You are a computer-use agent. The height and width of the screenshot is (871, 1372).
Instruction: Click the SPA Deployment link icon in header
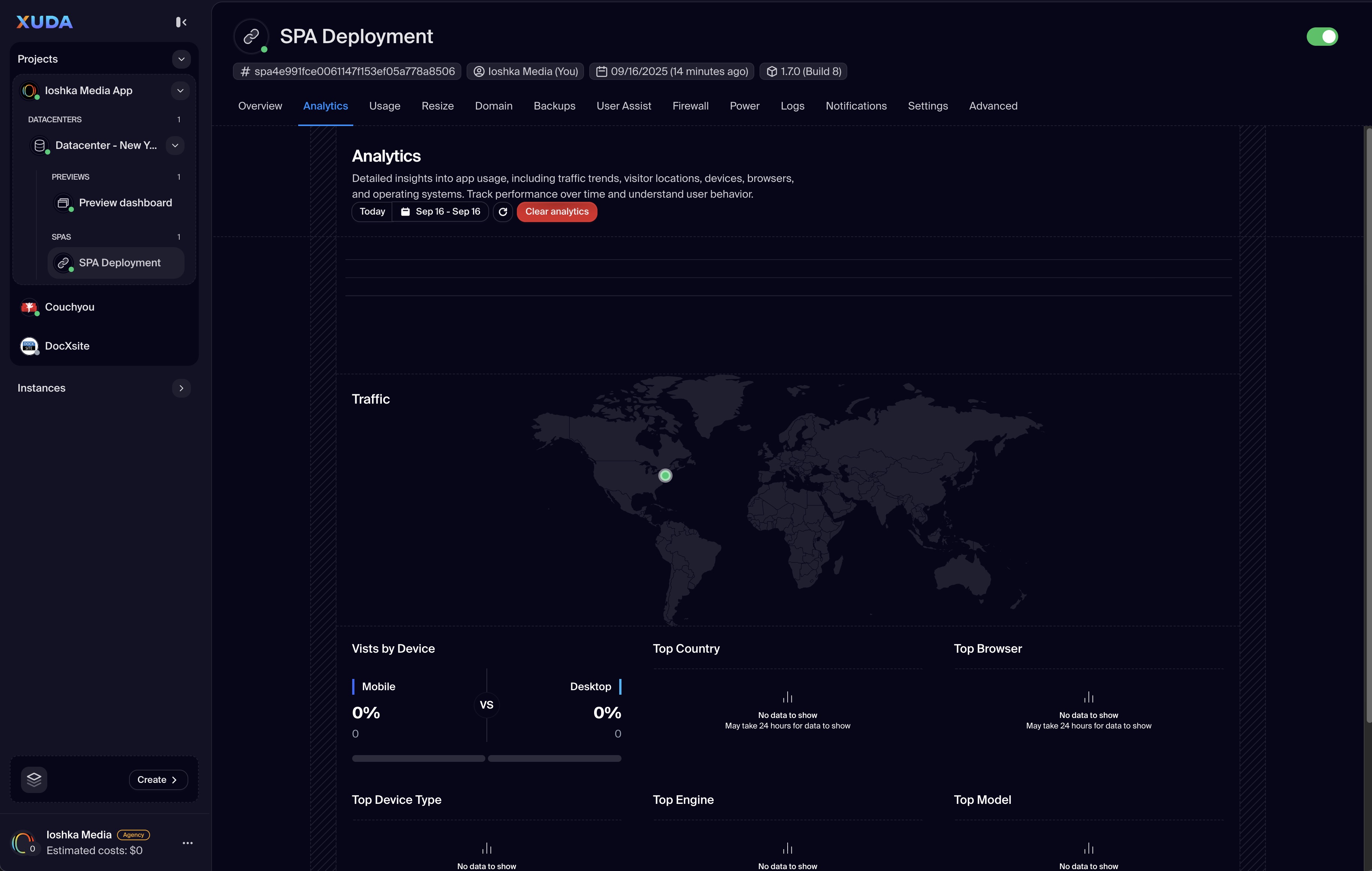pyautogui.click(x=251, y=37)
